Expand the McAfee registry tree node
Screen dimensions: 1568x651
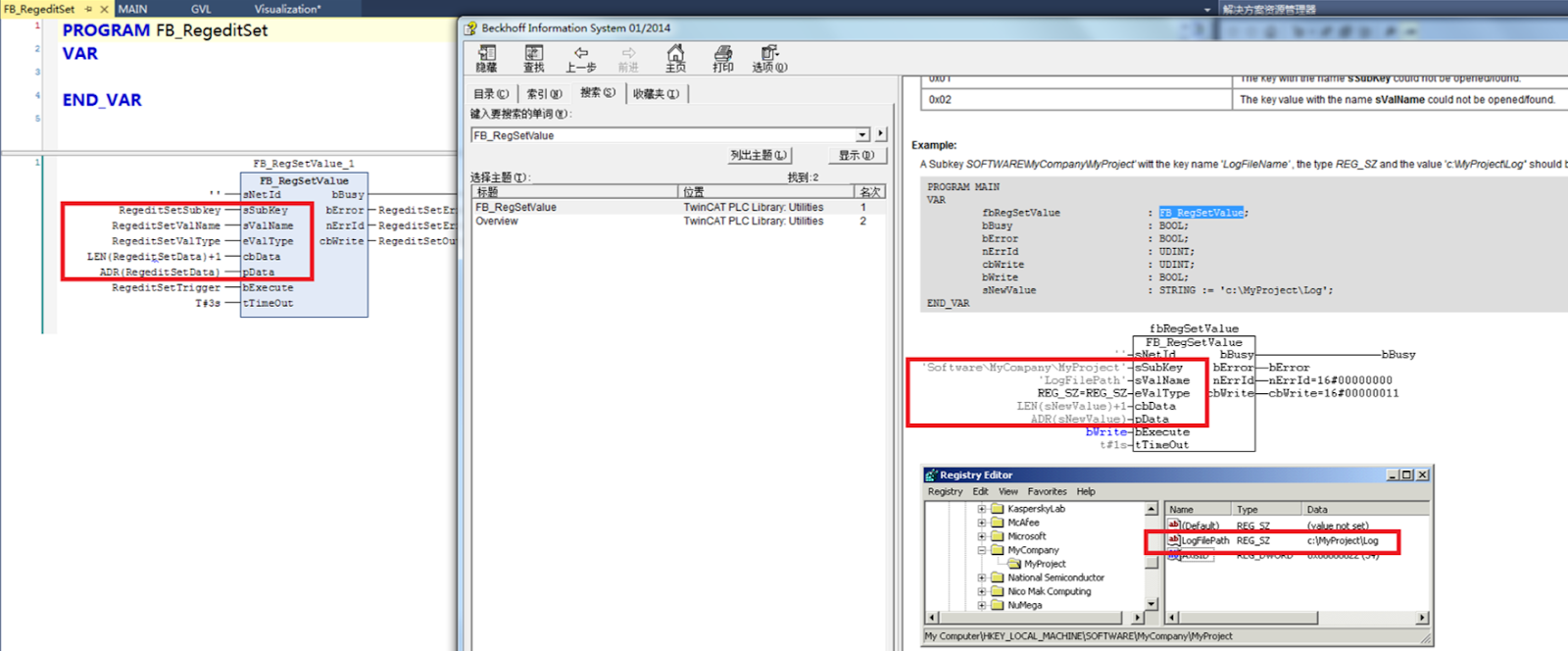[981, 523]
